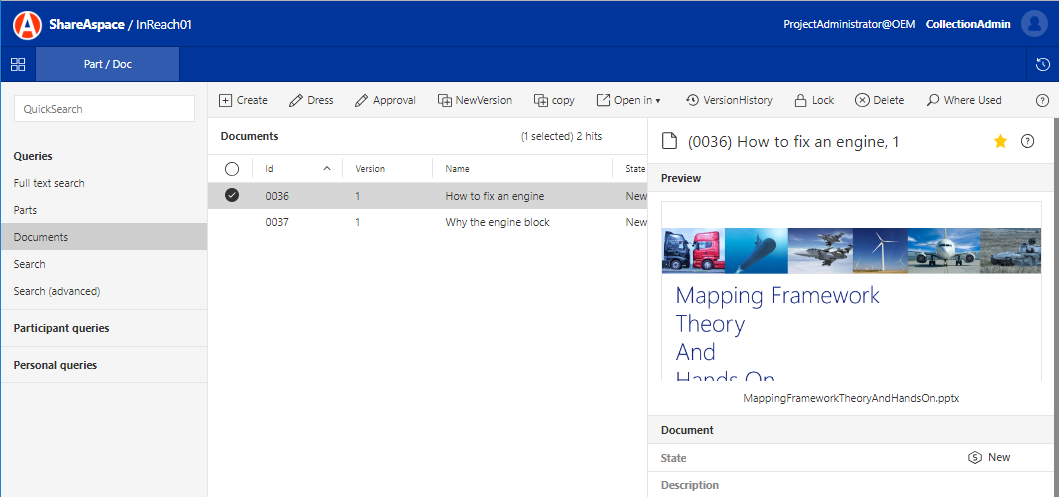Click the InReach01 breadcrumb link
The height and width of the screenshot is (497, 1059).
pos(164,24)
